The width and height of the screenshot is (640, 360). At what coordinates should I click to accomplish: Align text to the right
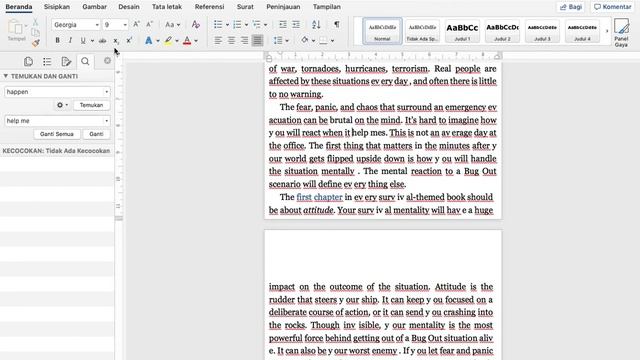(x=244, y=40)
